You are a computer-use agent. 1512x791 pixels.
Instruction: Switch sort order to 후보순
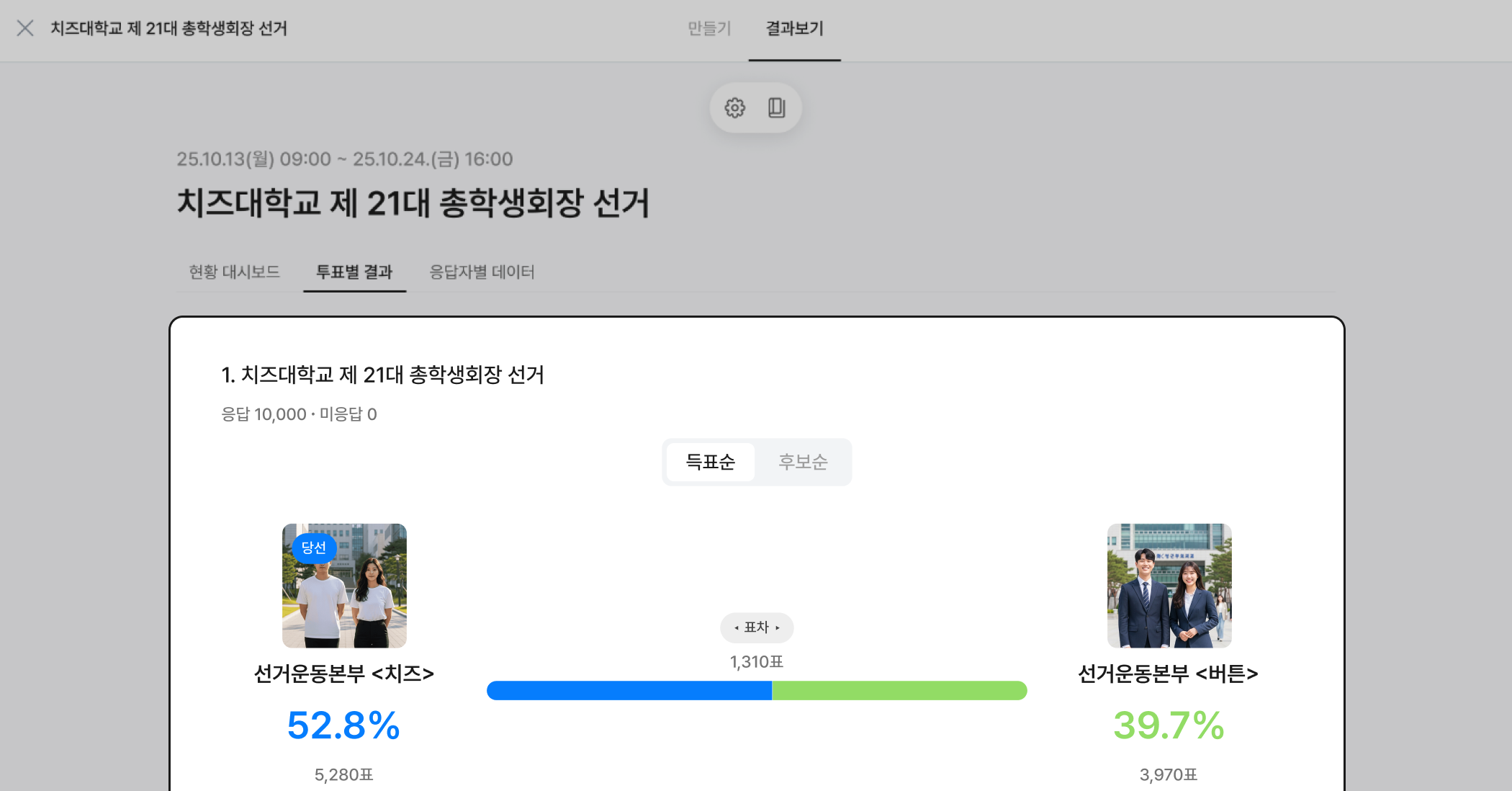click(x=803, y=462)
